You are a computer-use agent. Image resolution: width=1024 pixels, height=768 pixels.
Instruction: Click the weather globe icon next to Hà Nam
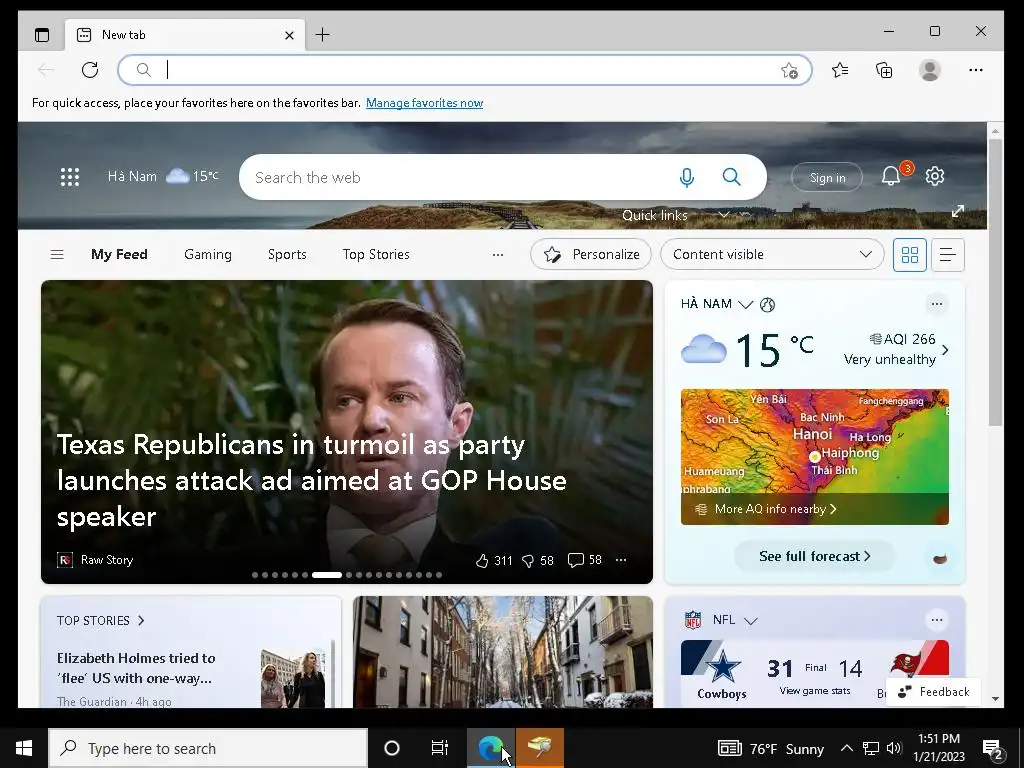tap(767, 304)
